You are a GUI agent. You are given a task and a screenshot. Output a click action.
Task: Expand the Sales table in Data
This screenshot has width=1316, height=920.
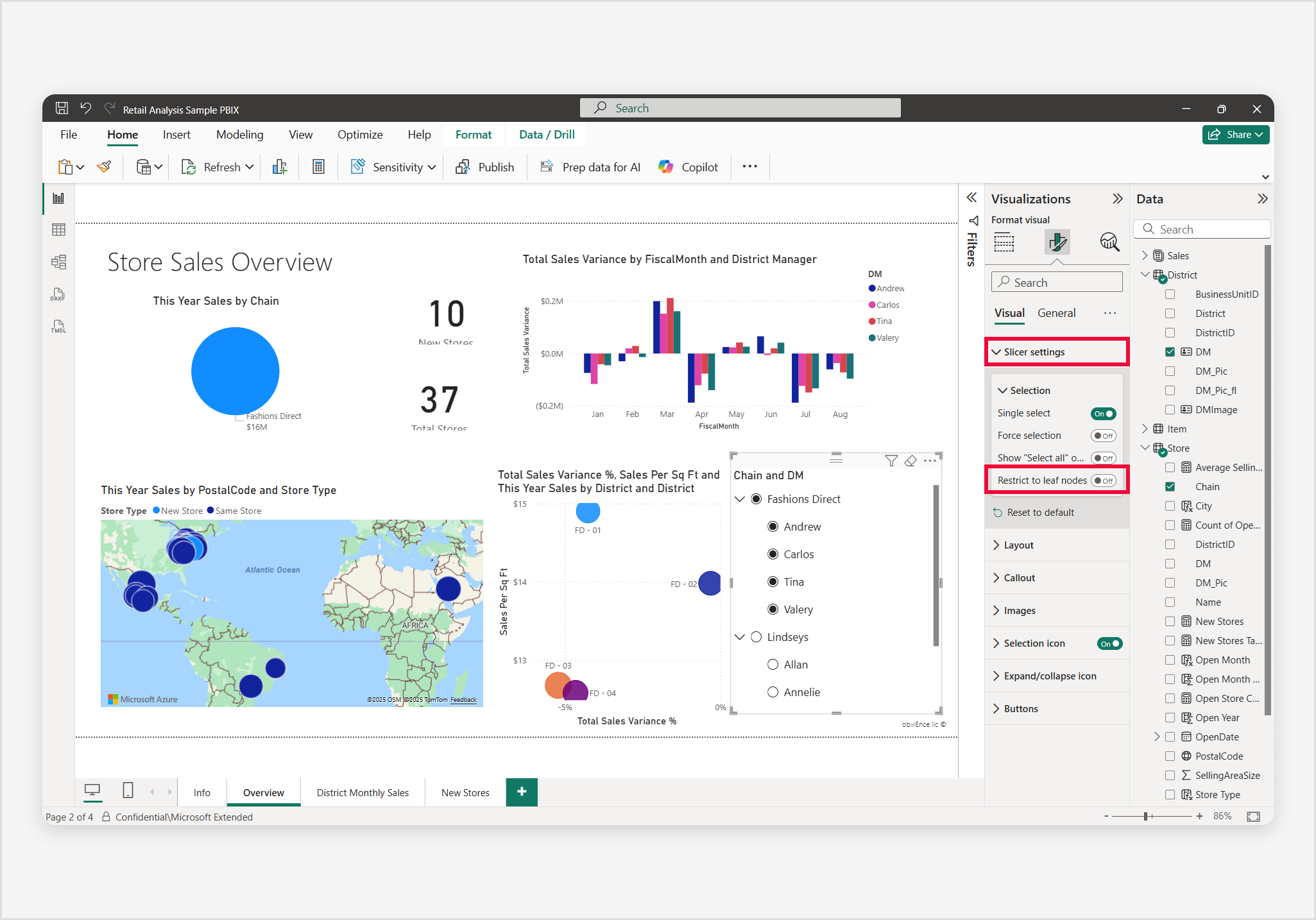[1145, 255]
